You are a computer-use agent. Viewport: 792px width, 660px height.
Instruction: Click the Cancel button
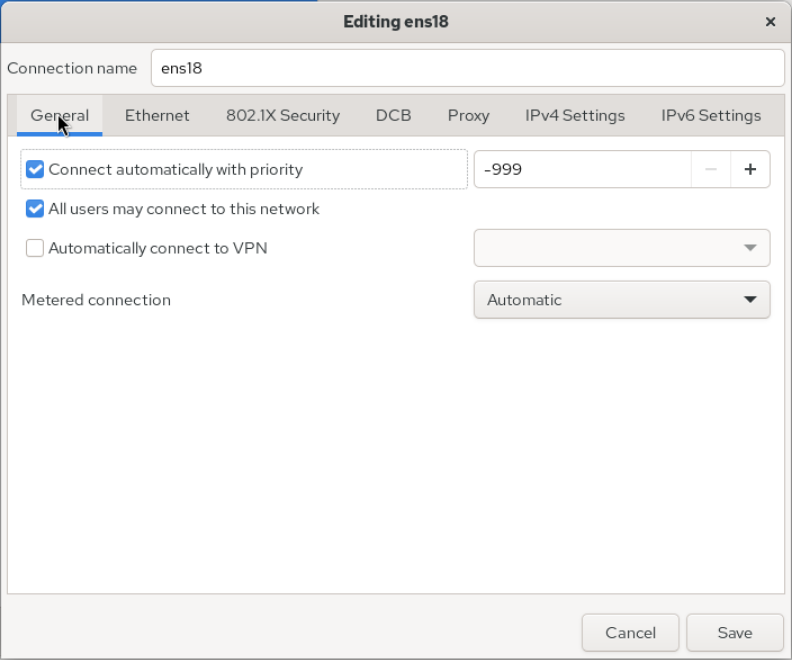click(630, 633)
